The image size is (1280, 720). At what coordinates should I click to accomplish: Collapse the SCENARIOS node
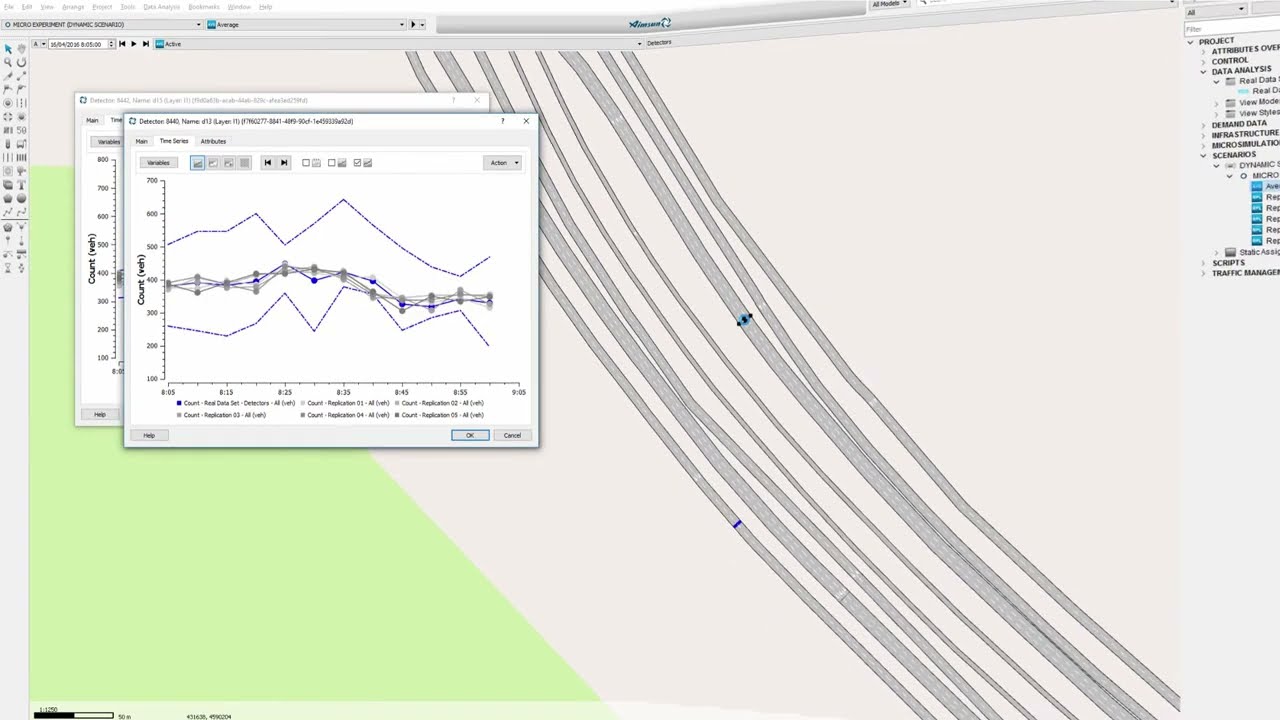pyautogui.click(x=1203, y=155)
